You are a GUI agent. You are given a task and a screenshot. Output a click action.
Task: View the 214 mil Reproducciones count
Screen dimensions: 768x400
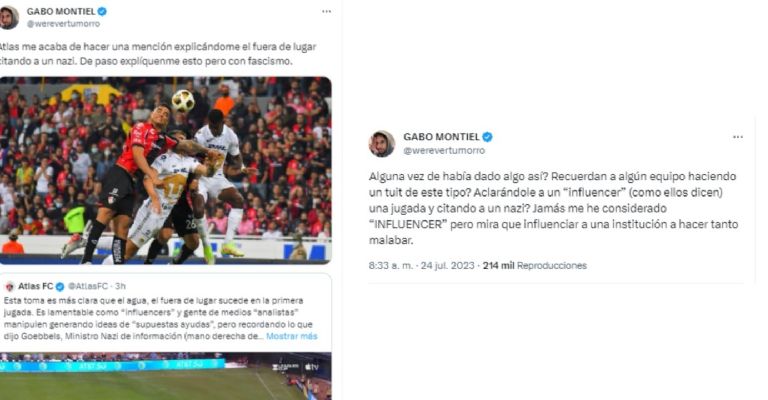tap(534, 265)
